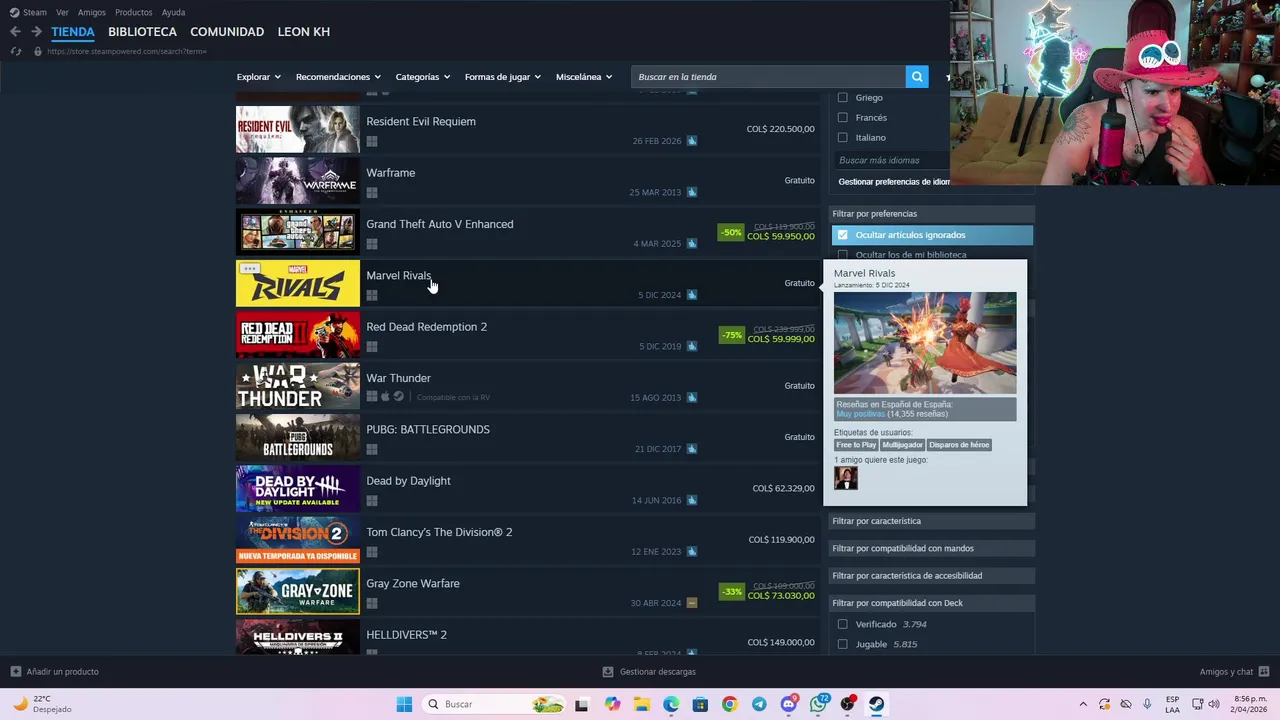This screenshot has width=1280, height=720.
Task: Click the Steam icon on taskbar
Action: [x=877, y=704]
